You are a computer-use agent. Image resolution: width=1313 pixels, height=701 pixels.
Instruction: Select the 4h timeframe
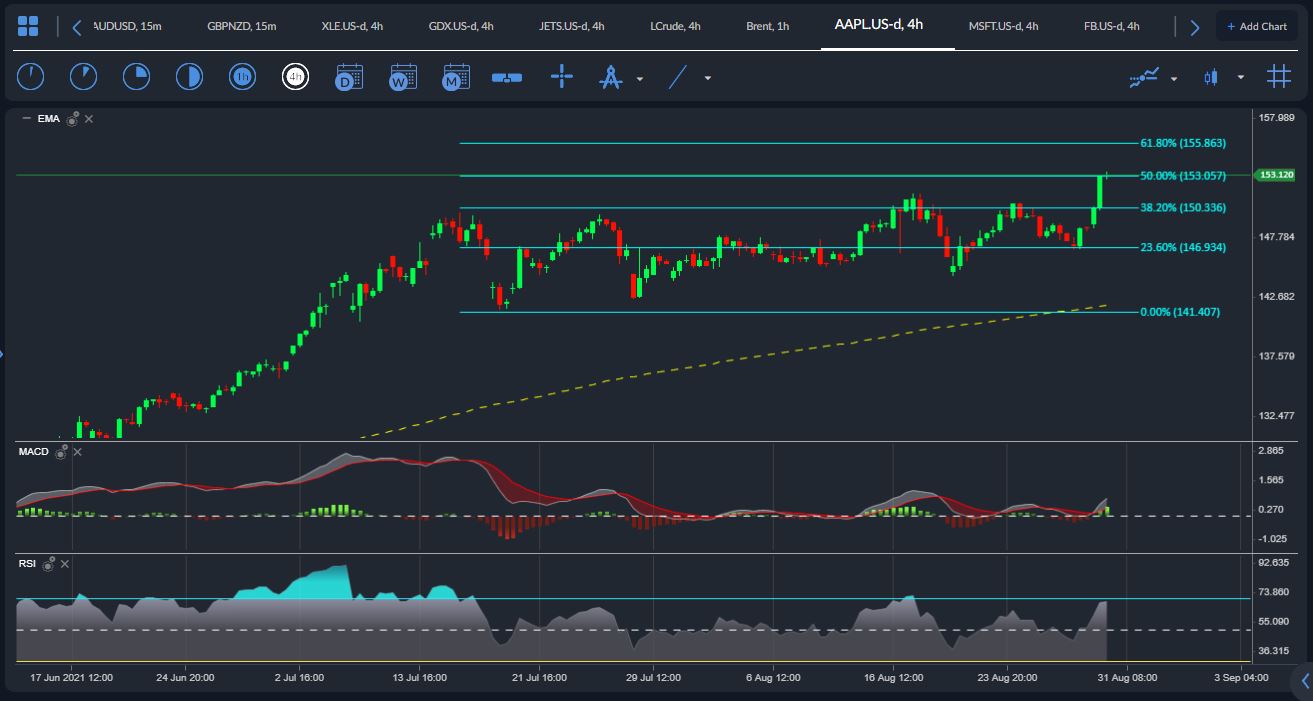pos(295,76)
